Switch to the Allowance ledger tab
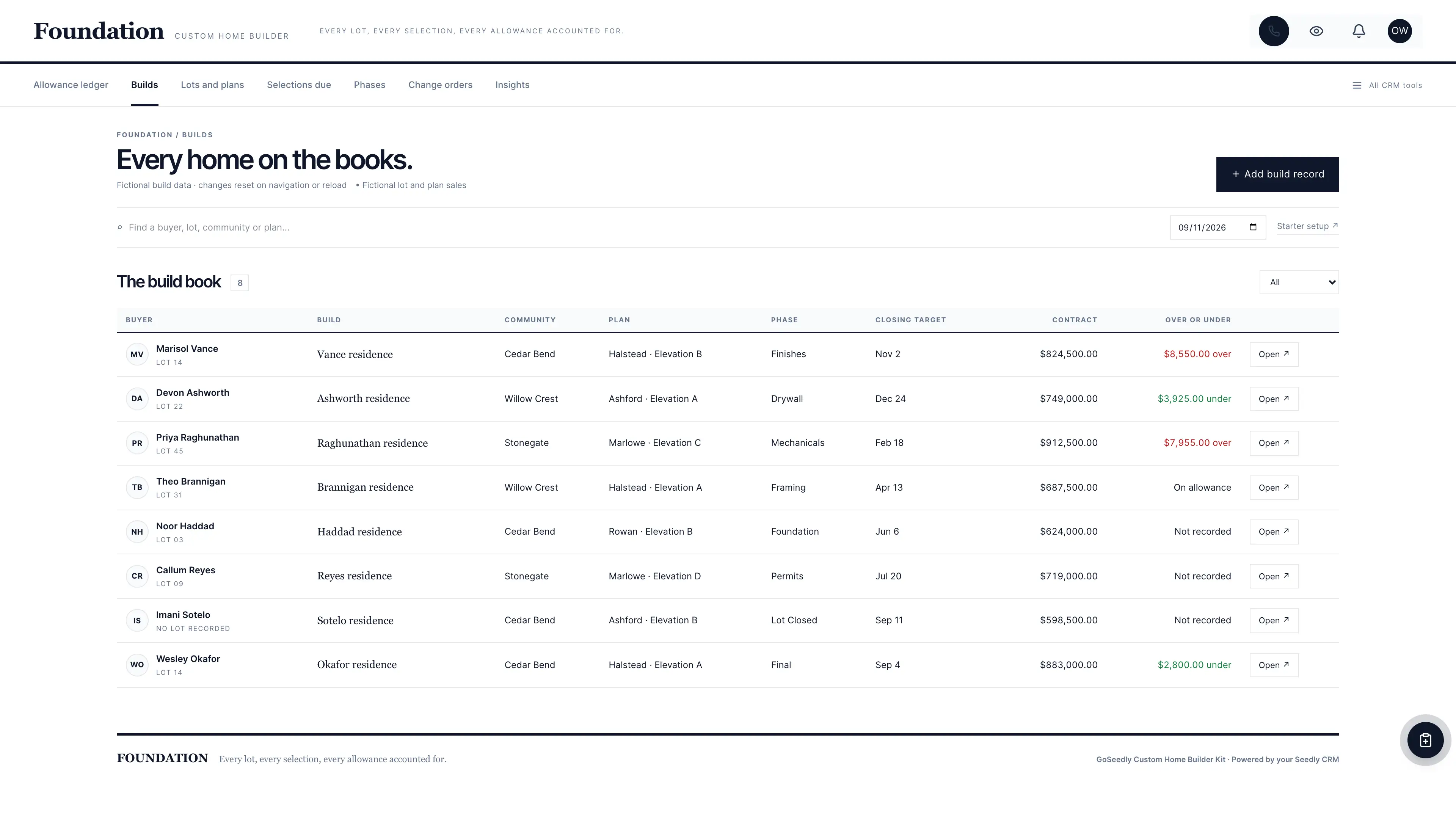 pyautogui.click(x=71, y=85)
